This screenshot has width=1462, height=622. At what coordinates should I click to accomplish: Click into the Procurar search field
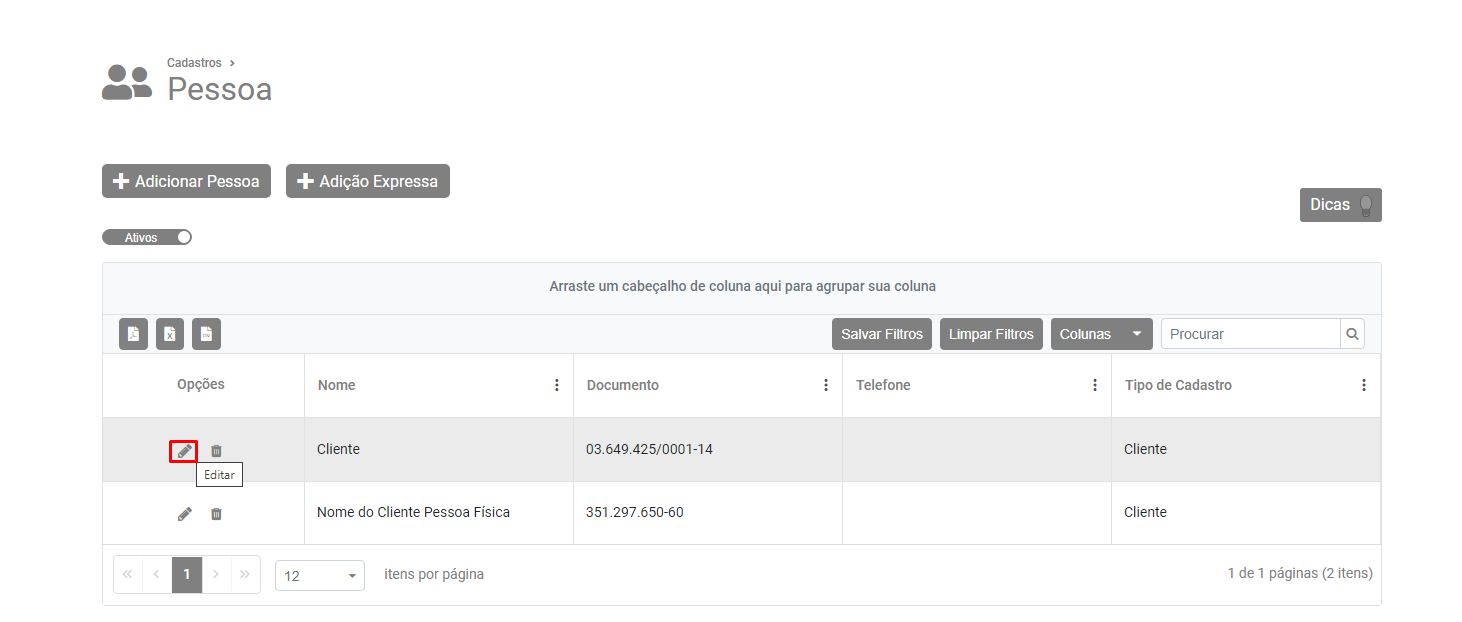1250,334
